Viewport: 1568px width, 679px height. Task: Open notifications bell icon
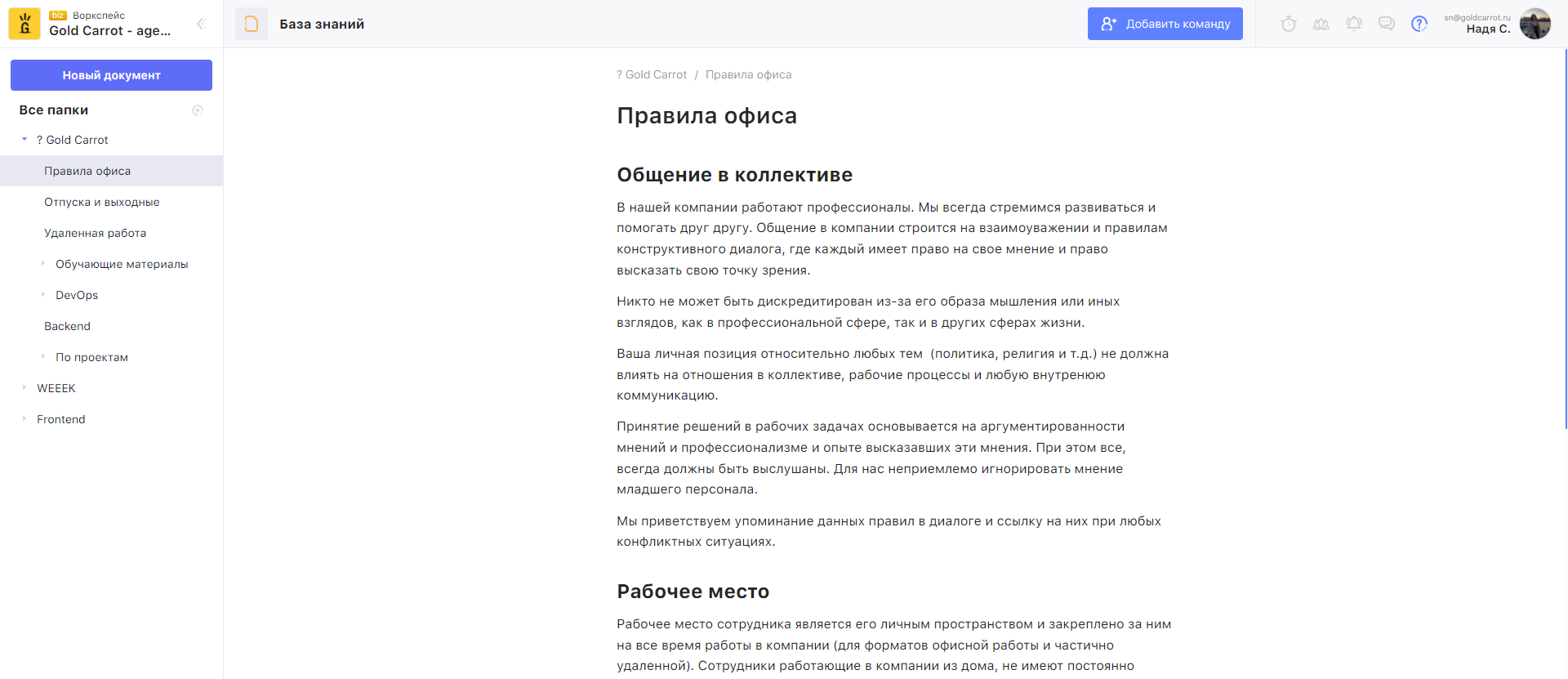(x=1353, y=24)
